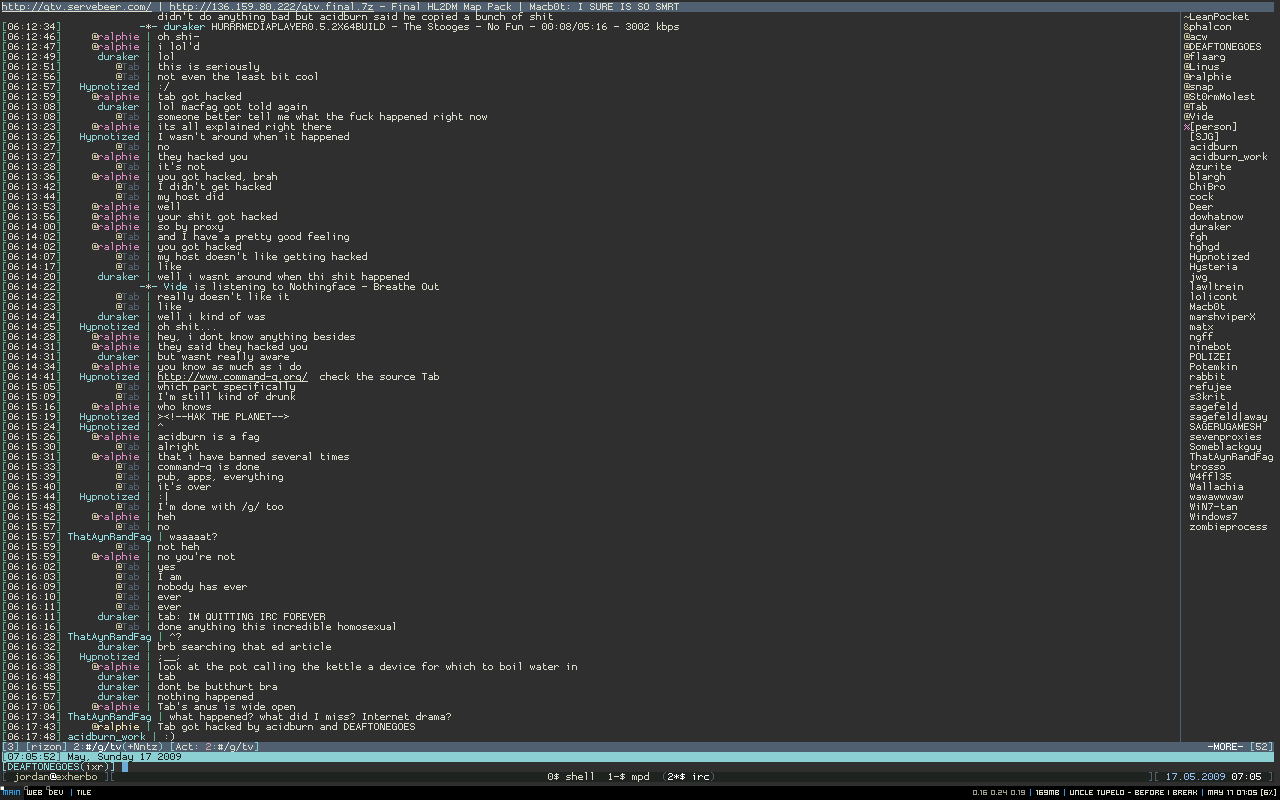Image resolution: width=1280 pixels, height=800 pixels.
Task: Select lawltrein in the nick list
Action: tap(1216, 287)
